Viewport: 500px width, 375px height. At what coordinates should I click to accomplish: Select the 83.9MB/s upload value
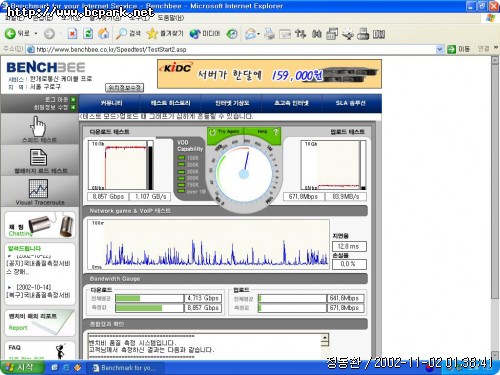[346, 197]
